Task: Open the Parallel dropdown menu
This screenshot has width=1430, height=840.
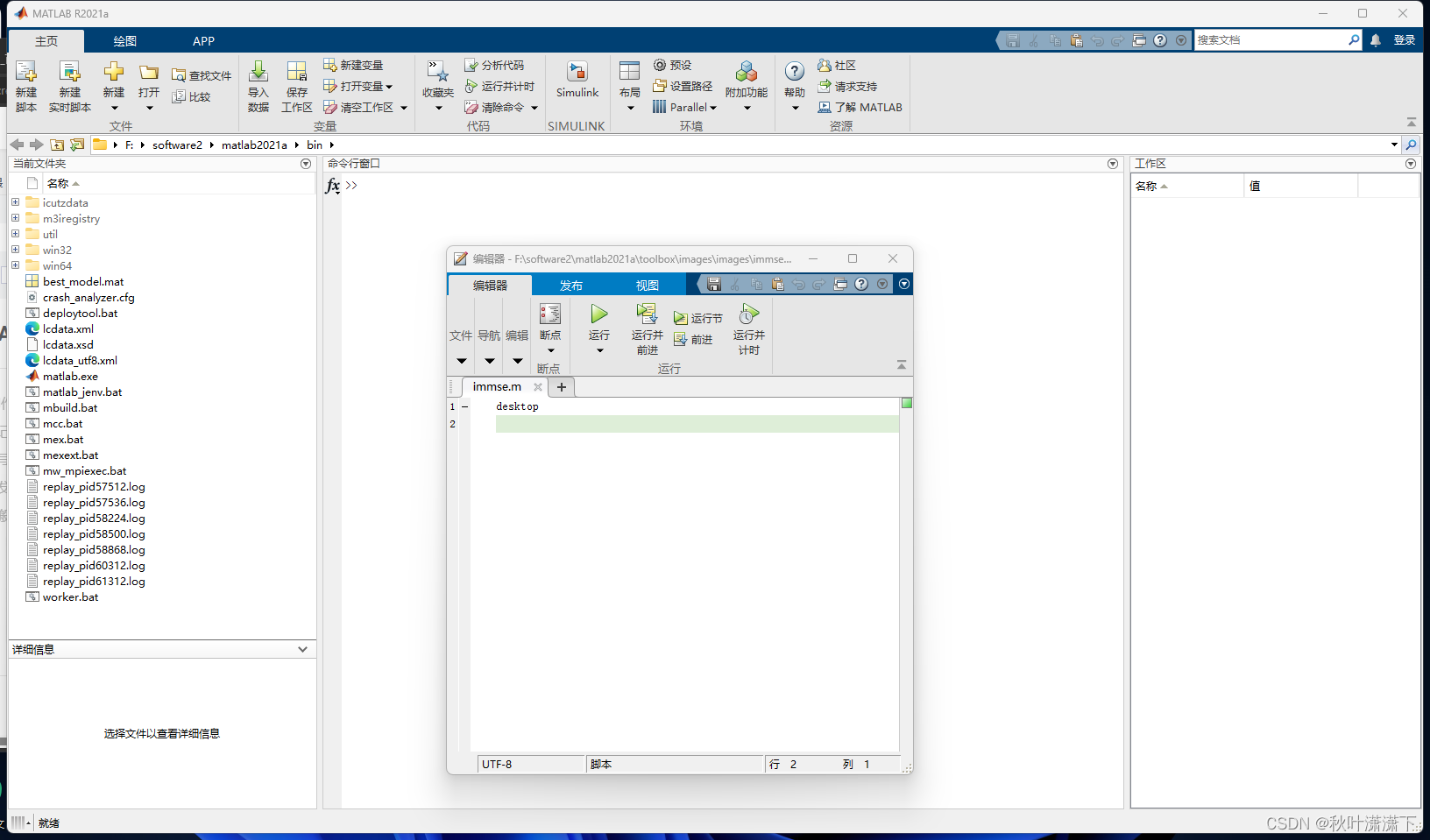Action: pyautogui.click(x=713, y=108)
